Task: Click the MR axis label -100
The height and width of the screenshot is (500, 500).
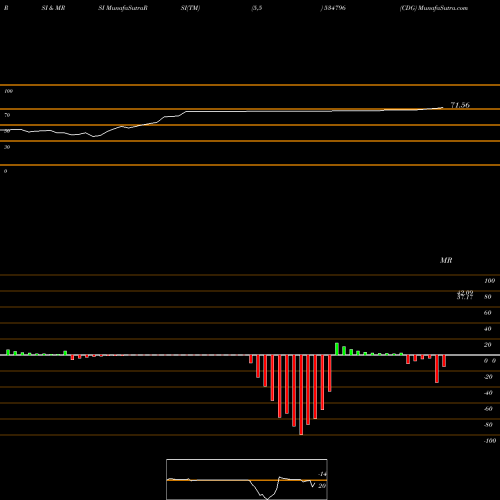Action: click(490, 441)
